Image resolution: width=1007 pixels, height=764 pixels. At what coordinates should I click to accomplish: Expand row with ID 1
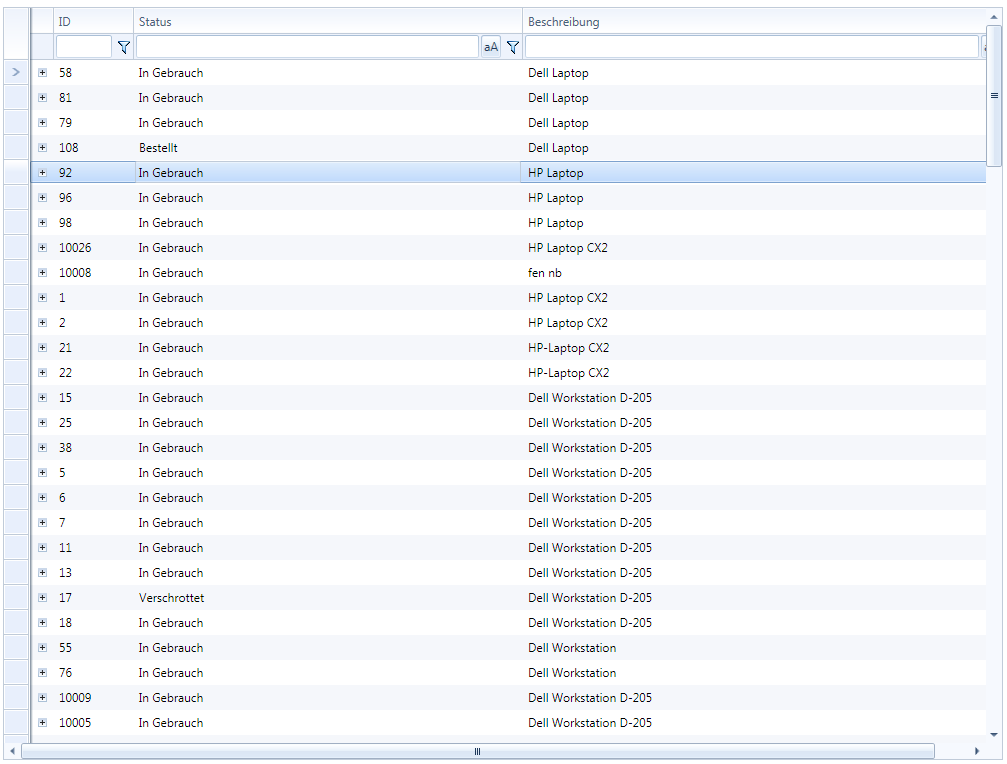(42, 298)
